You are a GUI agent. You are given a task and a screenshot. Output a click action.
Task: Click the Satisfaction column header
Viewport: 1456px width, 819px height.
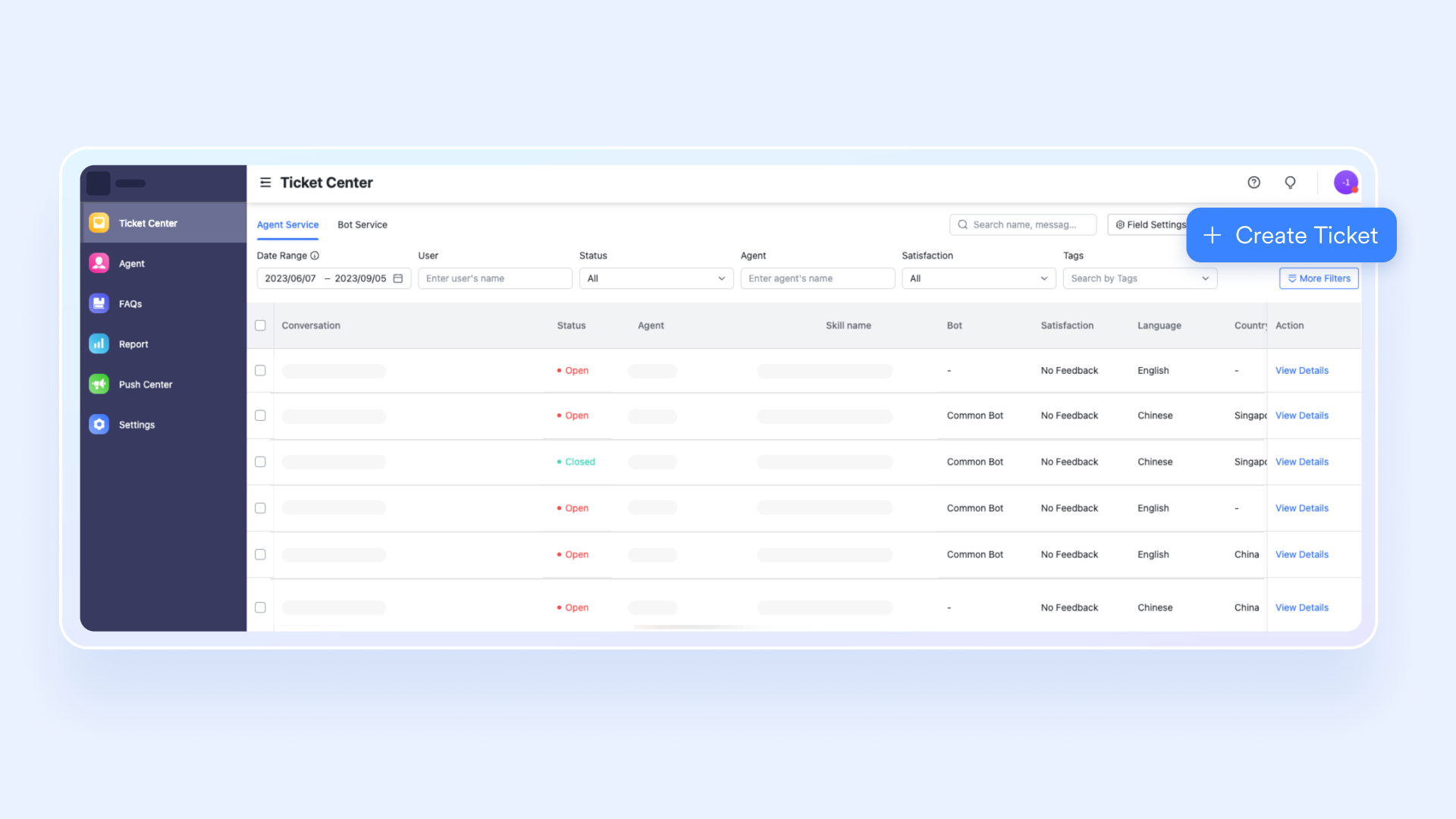click(1067, 325)
